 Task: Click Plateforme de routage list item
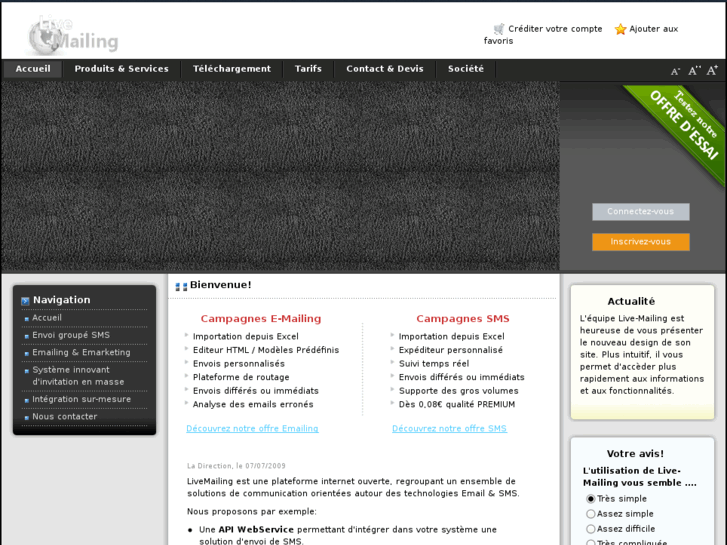tap(241, 377)
